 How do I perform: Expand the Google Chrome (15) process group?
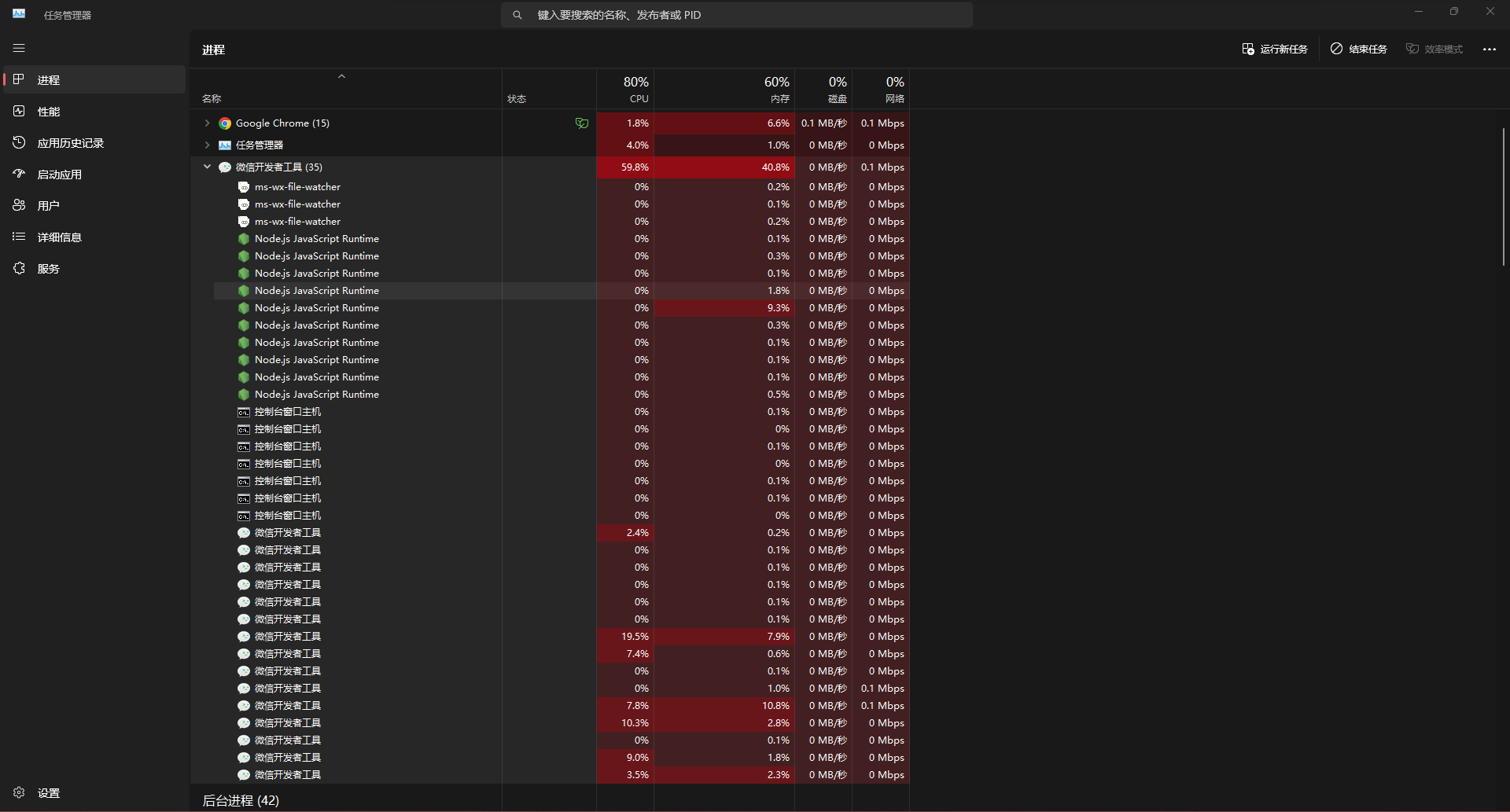tap(207, 123)
